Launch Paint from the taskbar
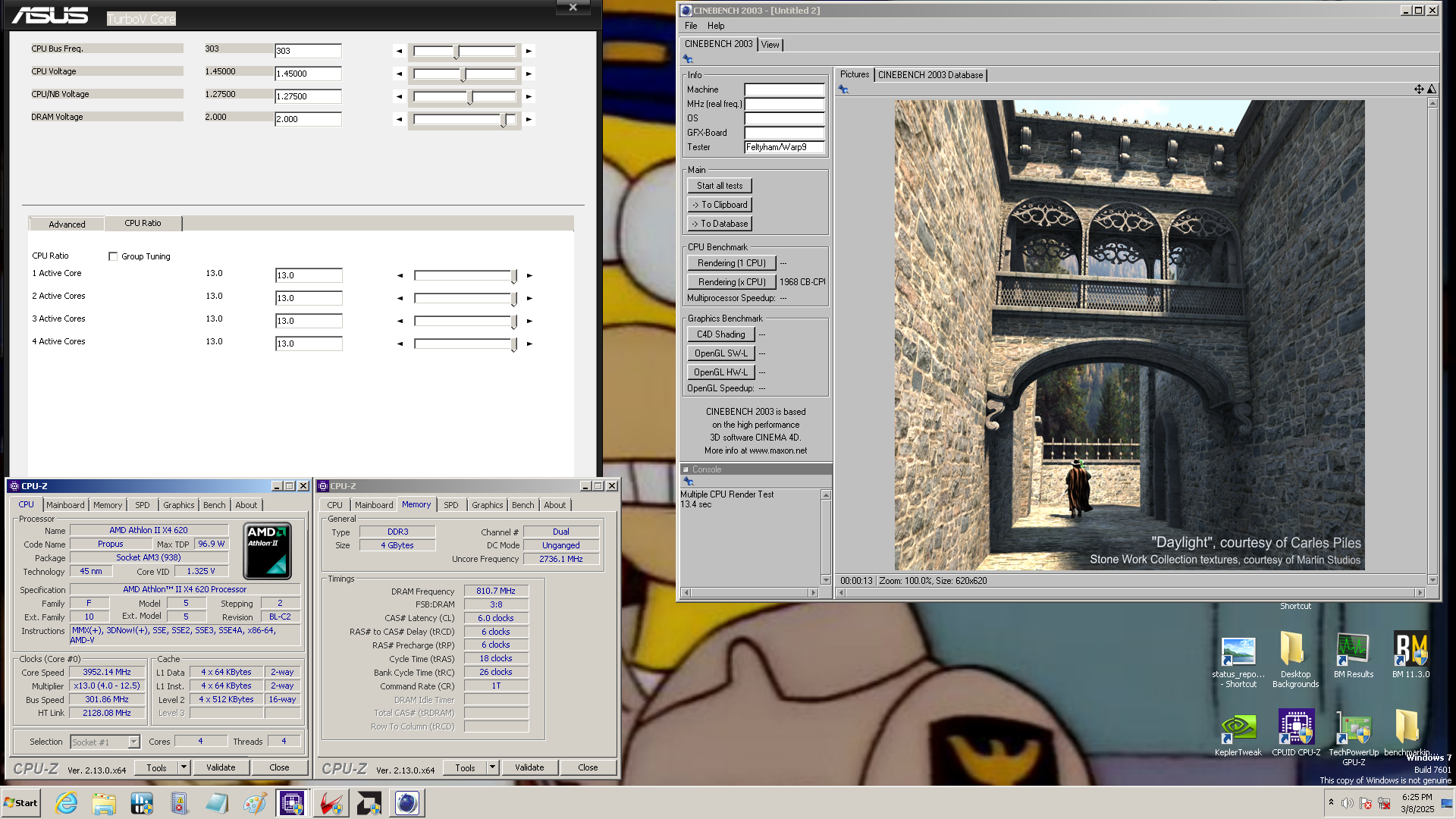Image resolution: width=1456 pixels, height=819 pixels. pyautogui.click(x=254, y=803)
